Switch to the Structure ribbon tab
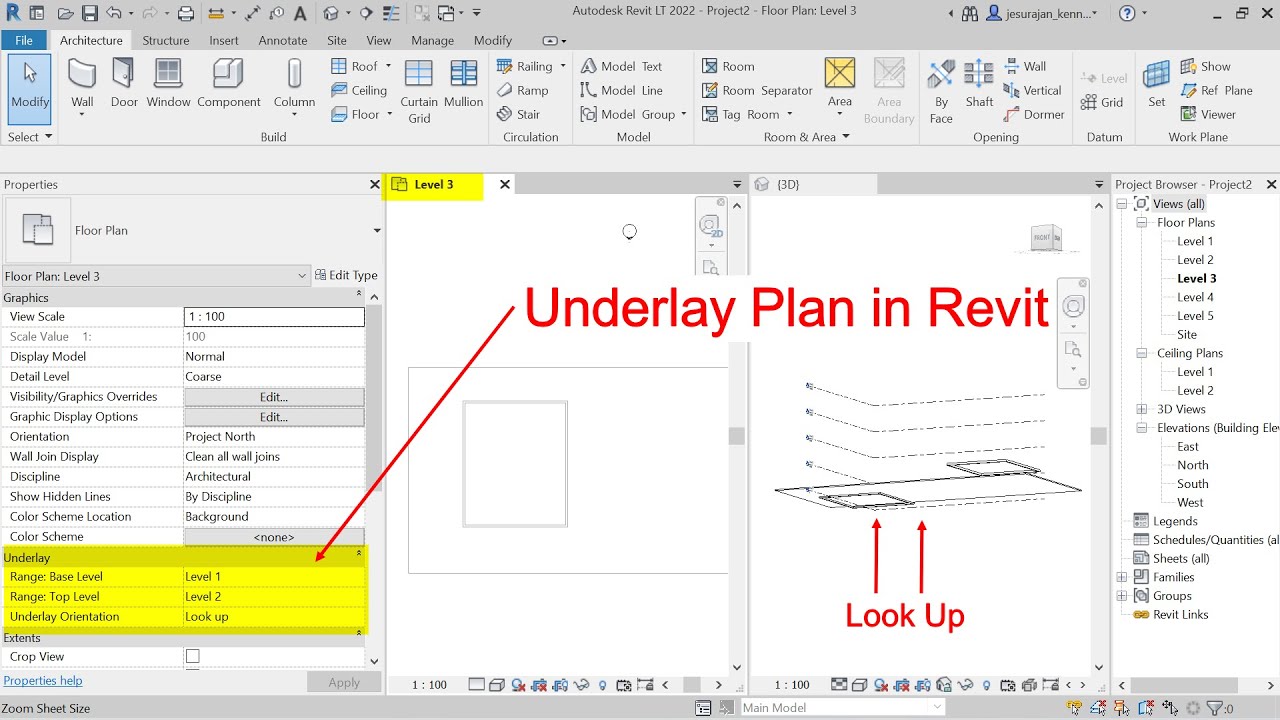Image resolution: width=1280 pixels, height=720 pixels. [166, 40]
